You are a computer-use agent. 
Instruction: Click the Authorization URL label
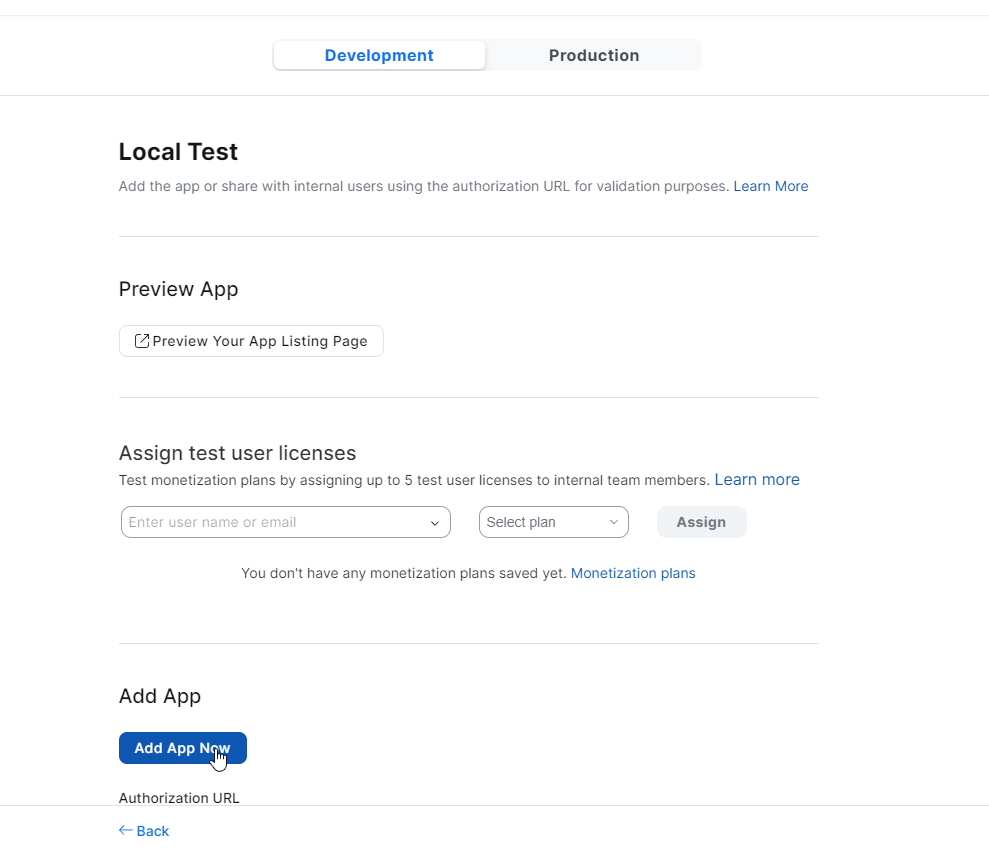[x=179, y=798]
